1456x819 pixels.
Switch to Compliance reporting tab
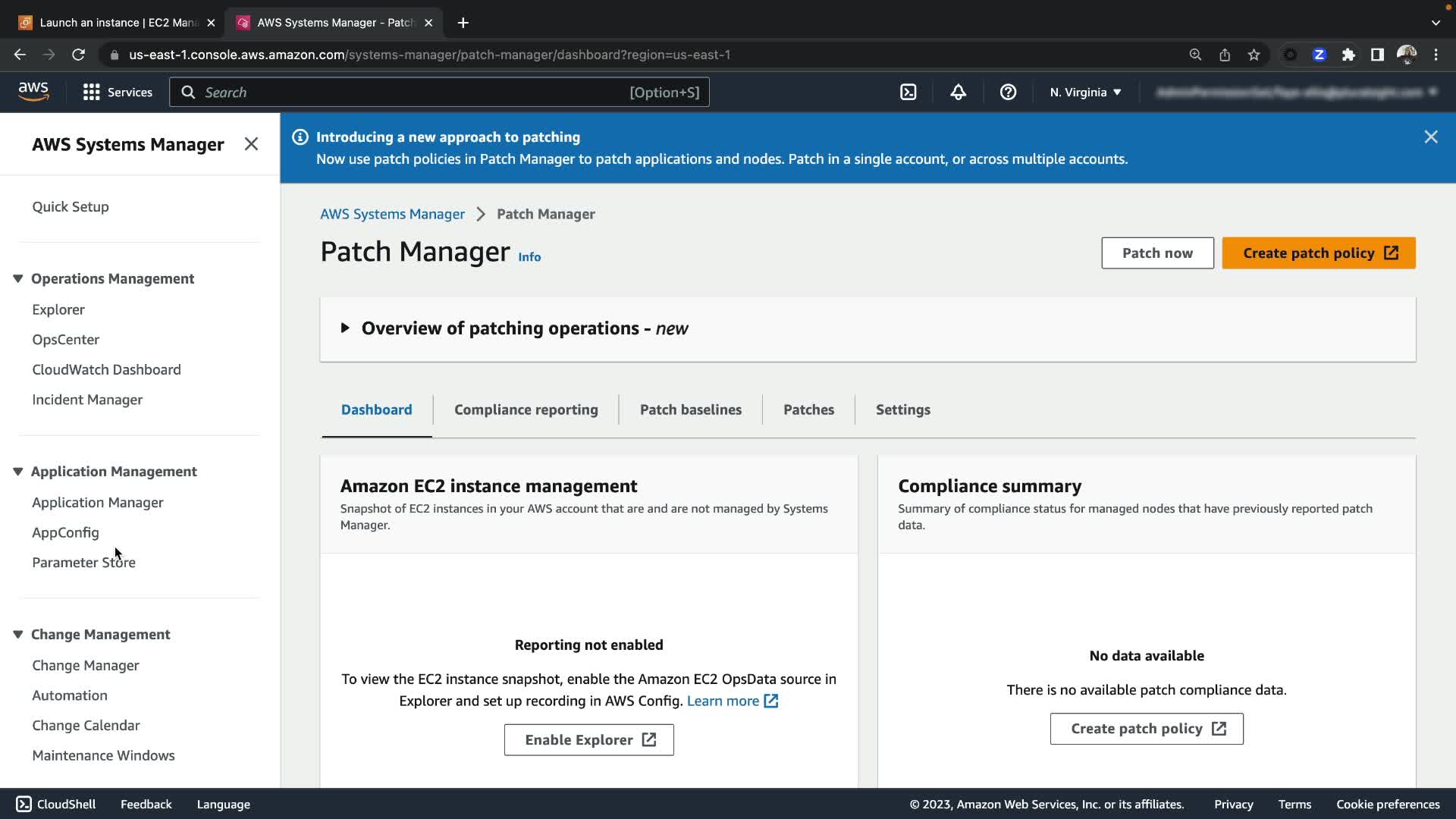click(526, 409)
